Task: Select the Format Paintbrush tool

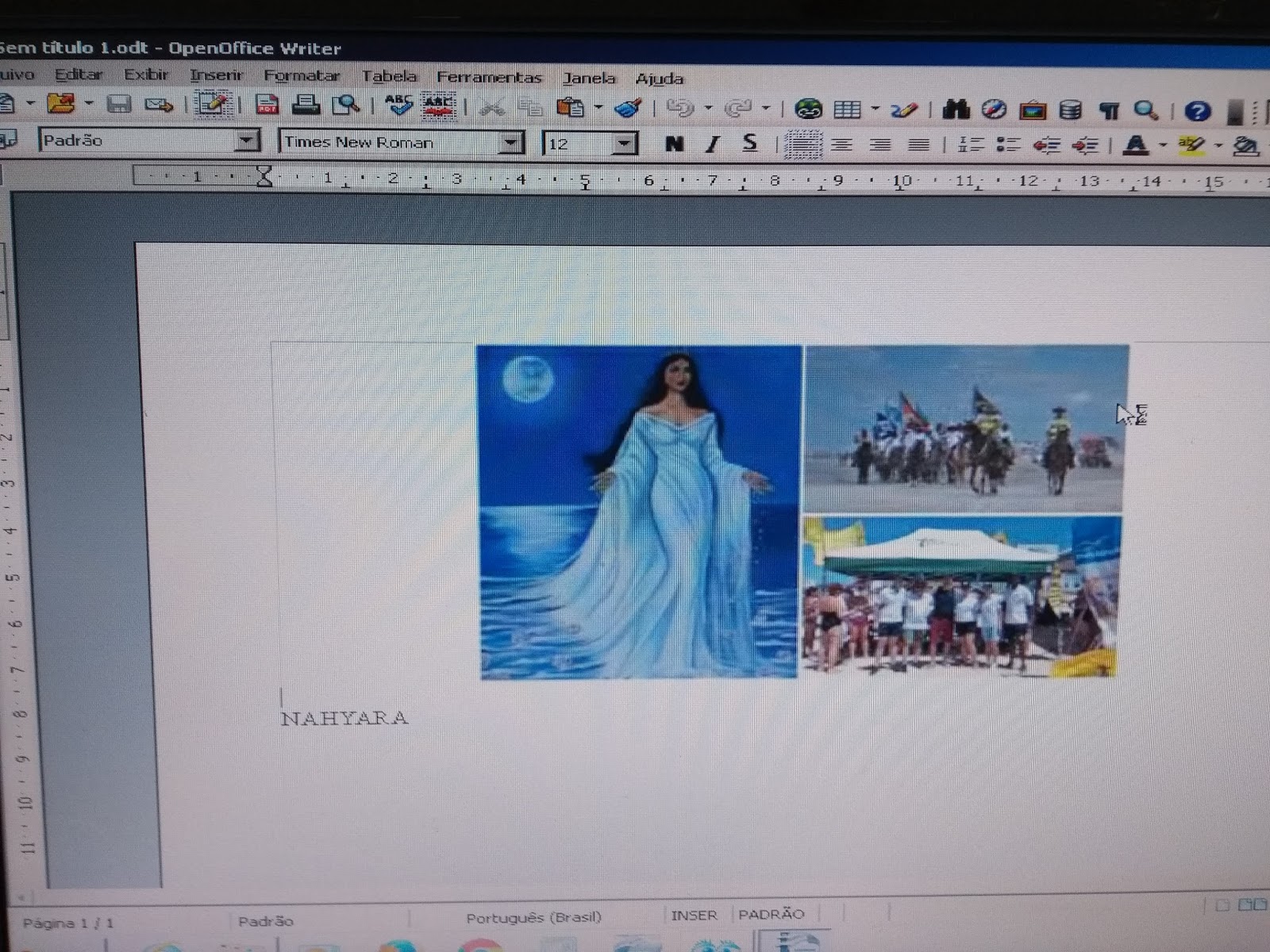Action: pos(628,107)
